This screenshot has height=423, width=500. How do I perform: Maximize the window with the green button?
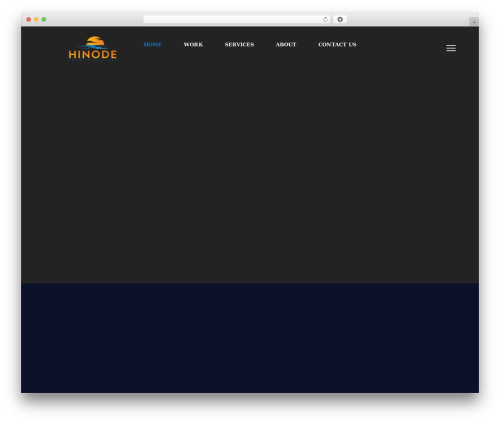click(x=44, y=19)
